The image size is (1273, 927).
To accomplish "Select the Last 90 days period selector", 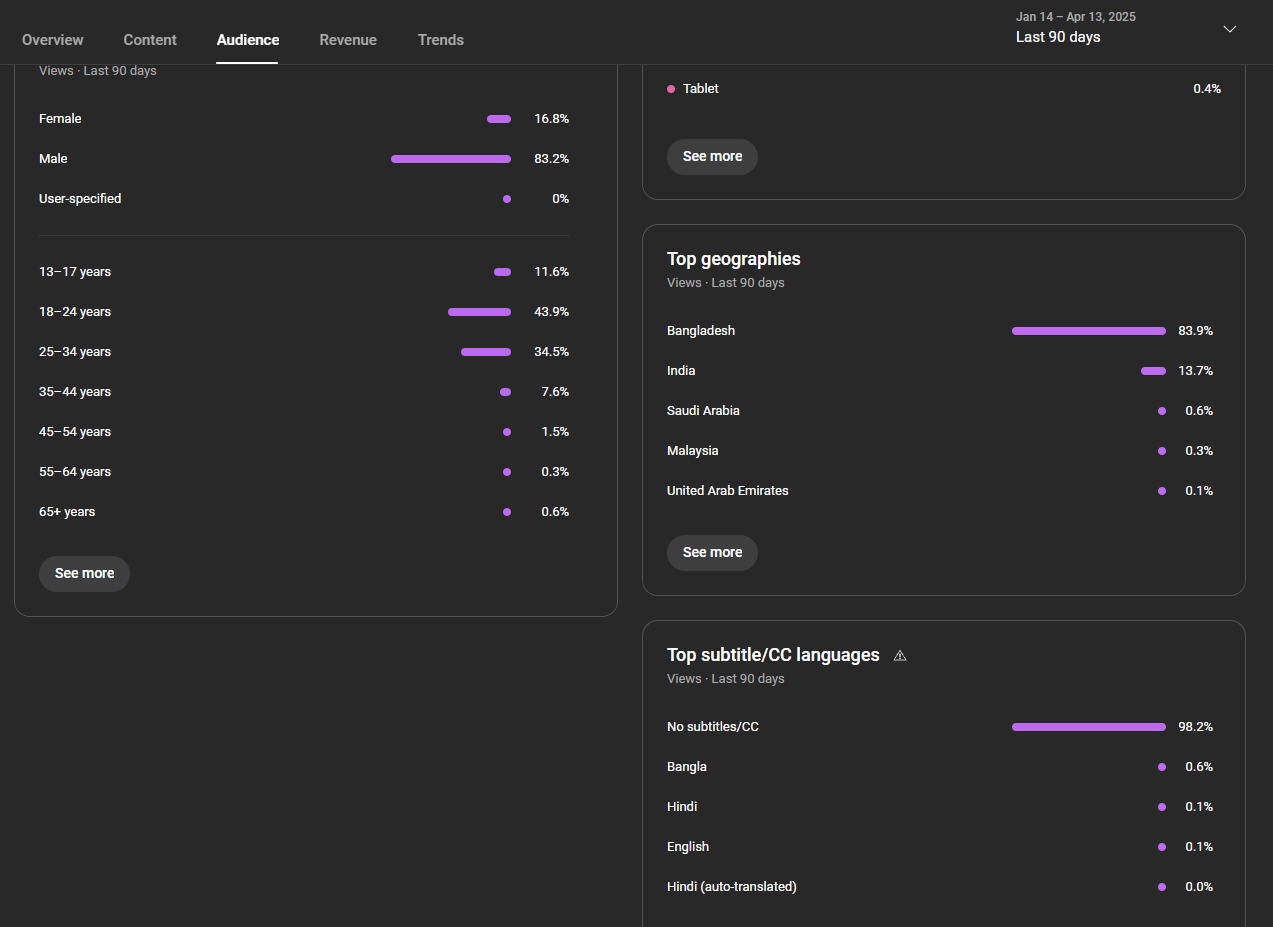I will point(1058,37).
